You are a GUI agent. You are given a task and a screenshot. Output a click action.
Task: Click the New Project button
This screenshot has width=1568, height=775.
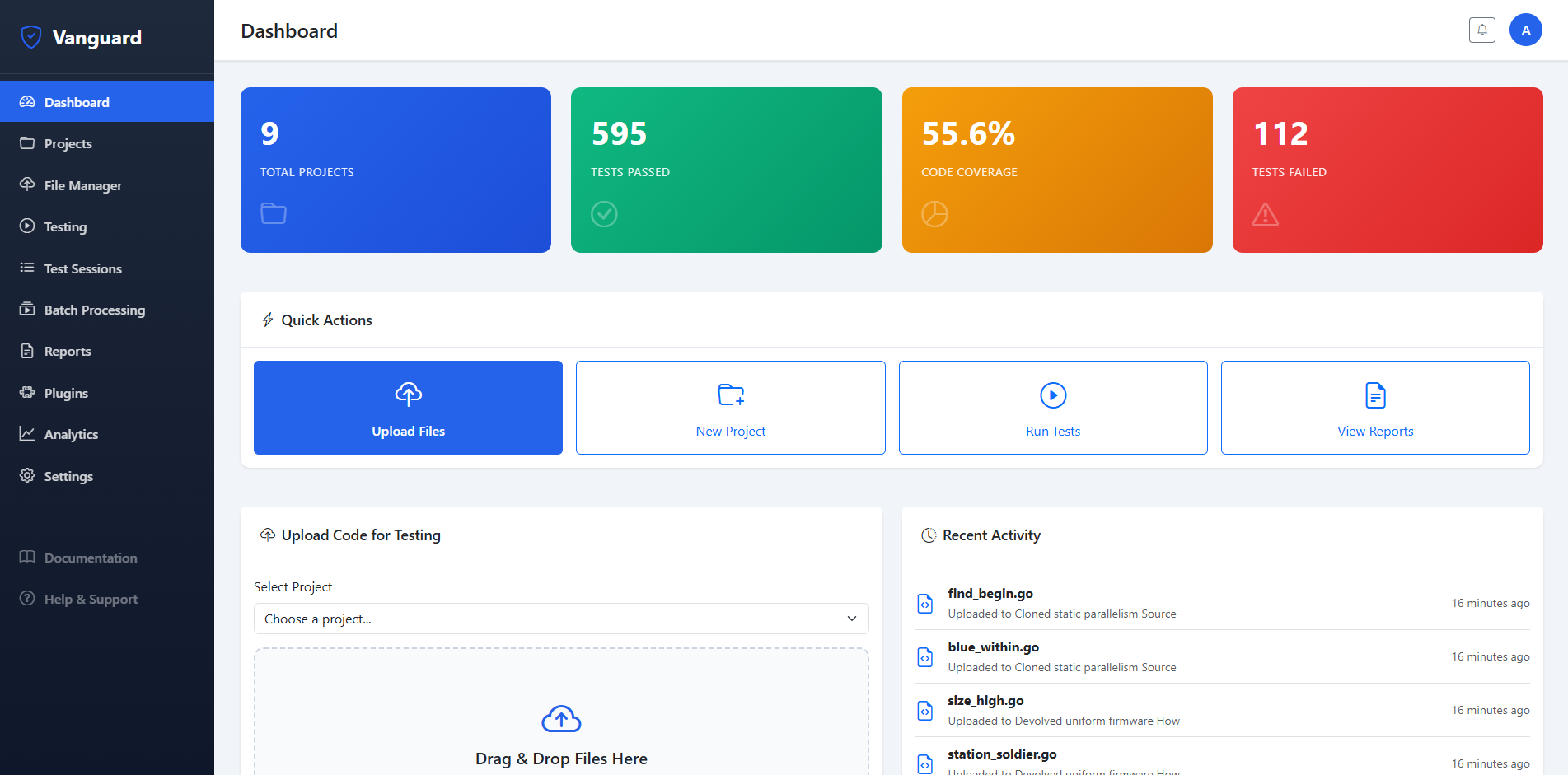click(730, 408)
